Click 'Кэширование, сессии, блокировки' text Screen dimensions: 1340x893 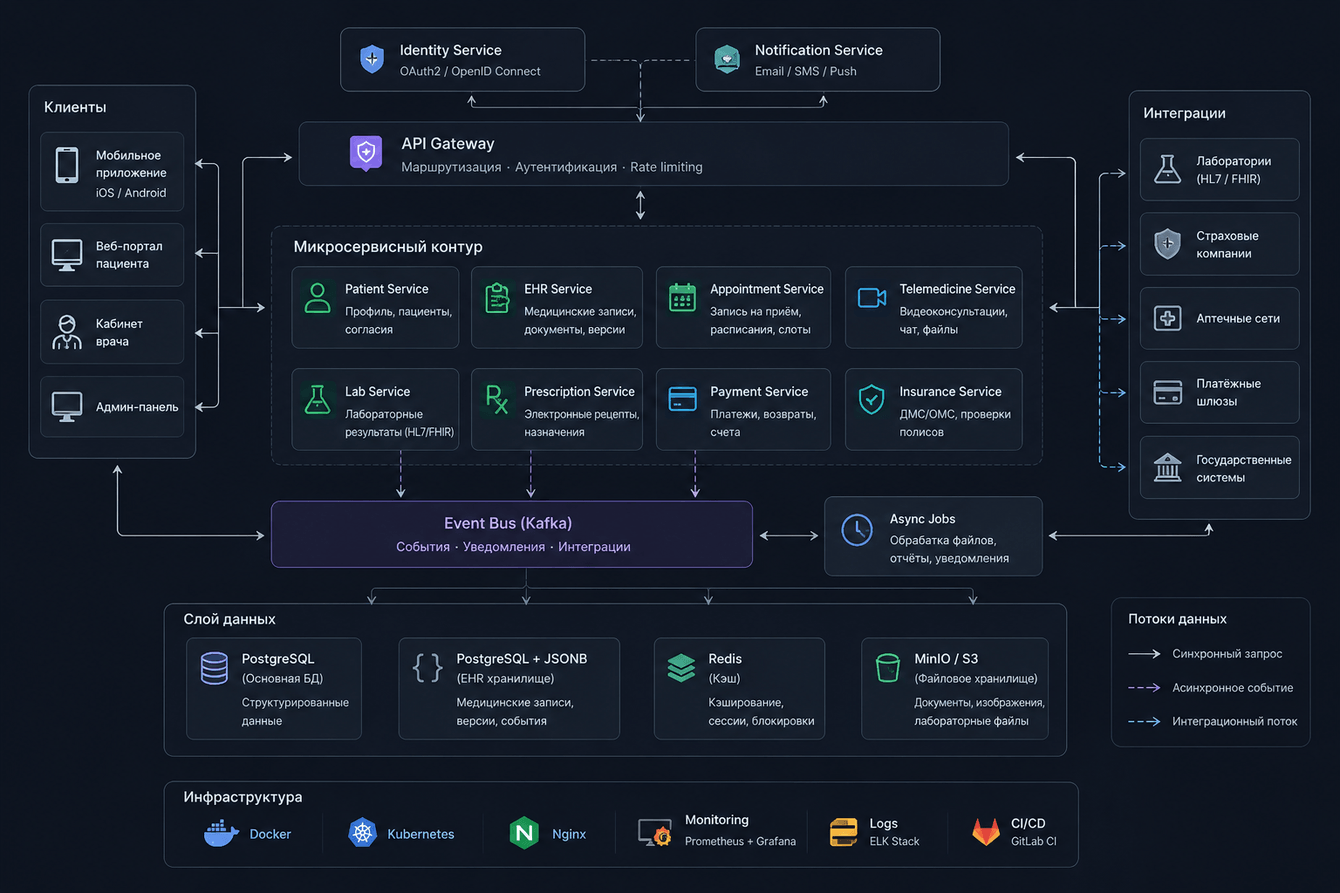[761, 712]
